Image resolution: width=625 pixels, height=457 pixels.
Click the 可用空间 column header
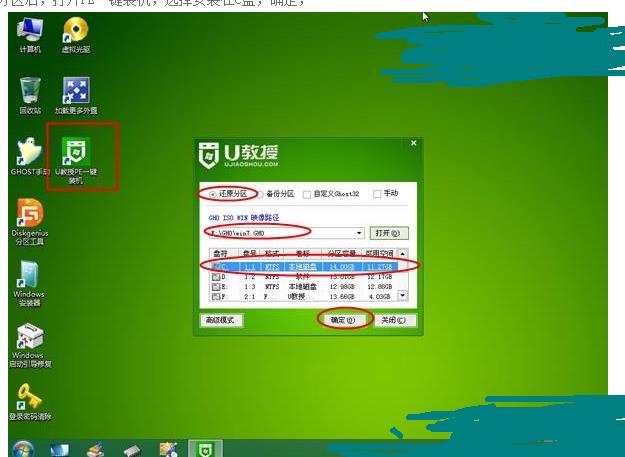pyautogui.click(x=379, y=254)
